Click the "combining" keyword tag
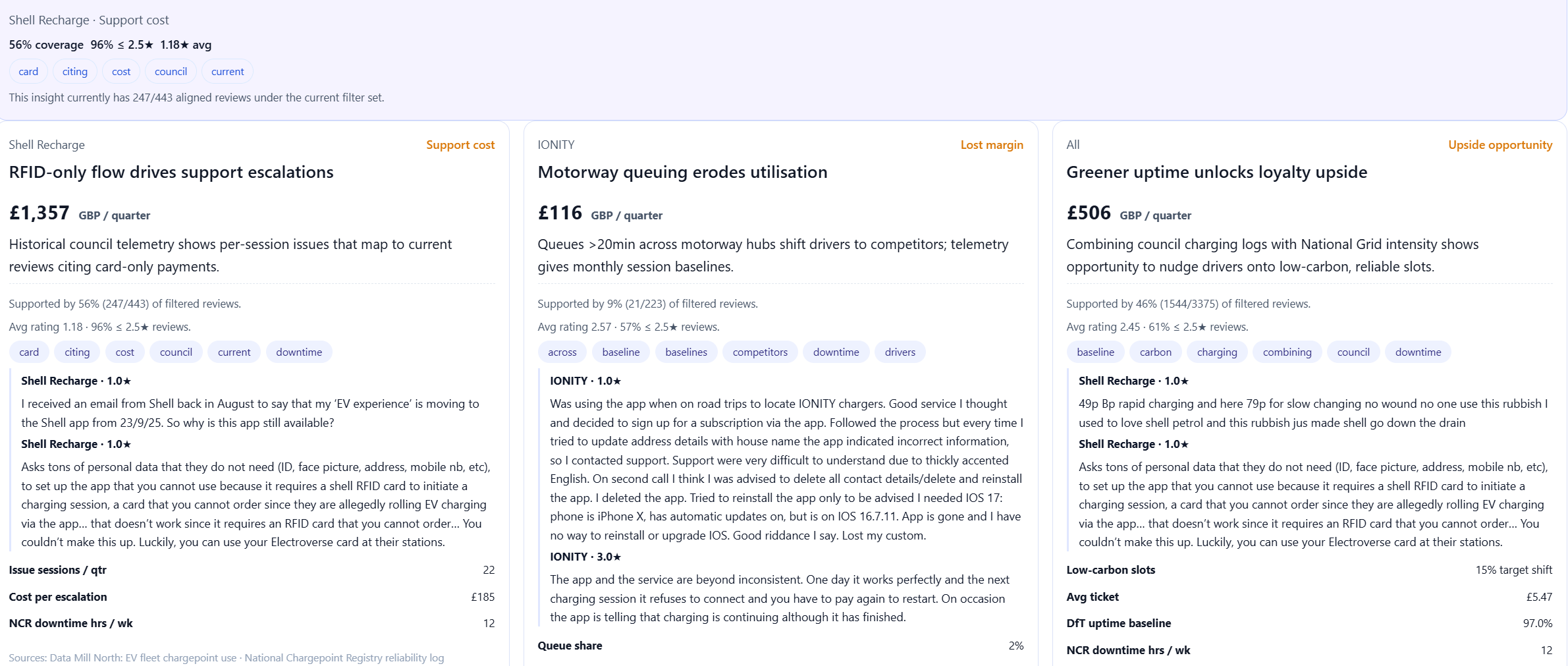The width and height of the screenshot is (1568, 666). pyautogui.click(x=1287, y=352)
